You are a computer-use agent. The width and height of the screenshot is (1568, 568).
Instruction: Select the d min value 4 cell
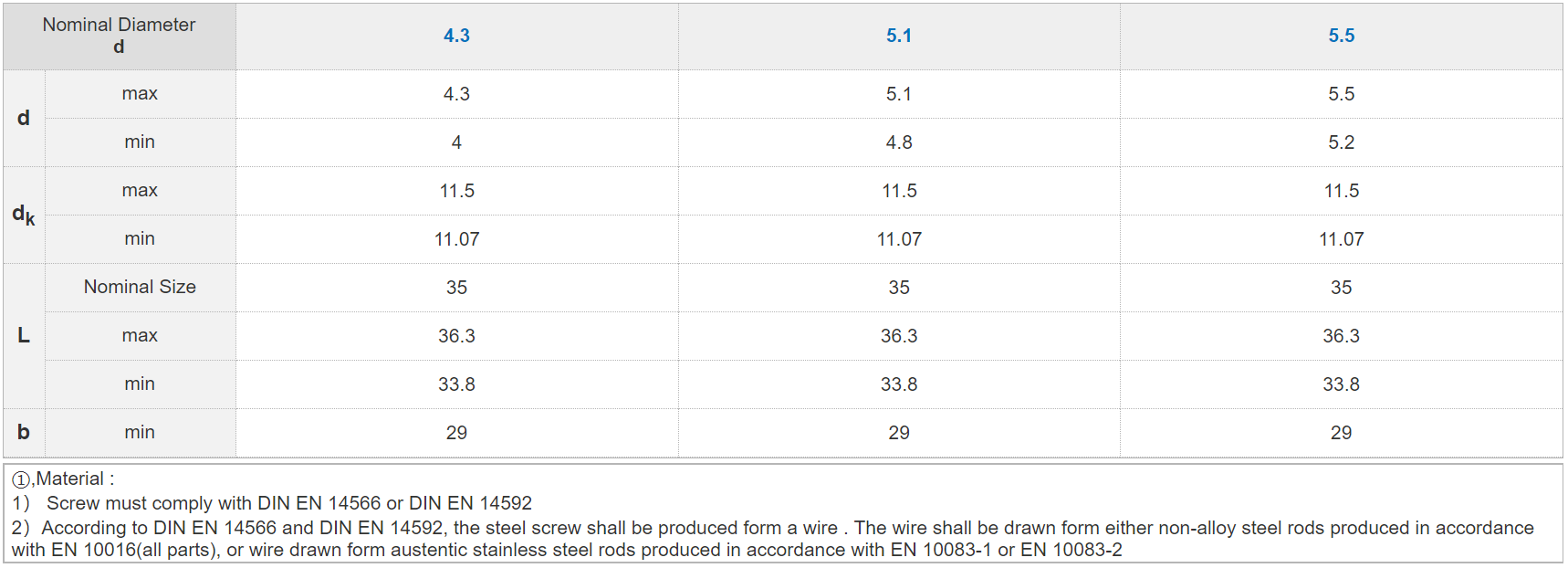pos(456,142)
